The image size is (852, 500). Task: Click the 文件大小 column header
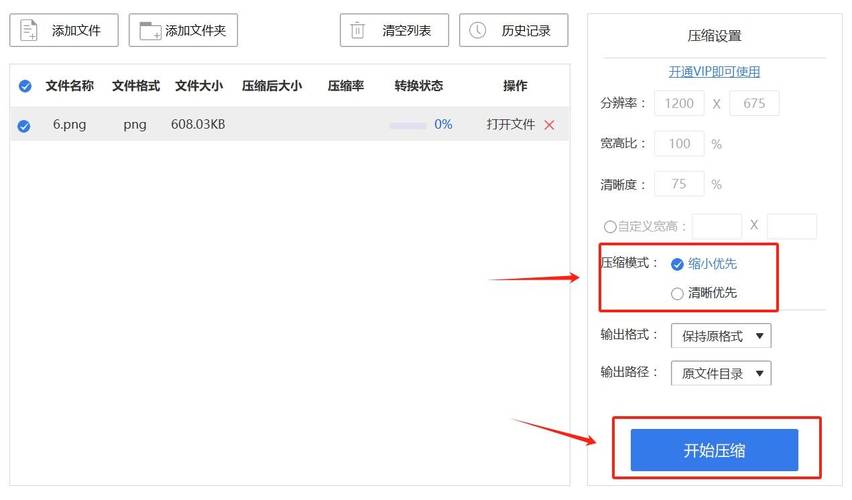pyautogui.click(x=199, y=86)
